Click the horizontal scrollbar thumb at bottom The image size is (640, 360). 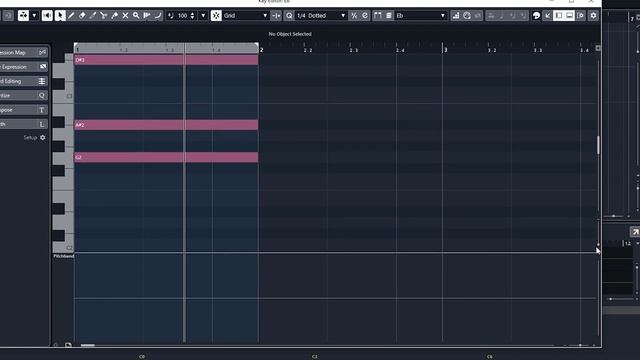(x=88, y=345)
